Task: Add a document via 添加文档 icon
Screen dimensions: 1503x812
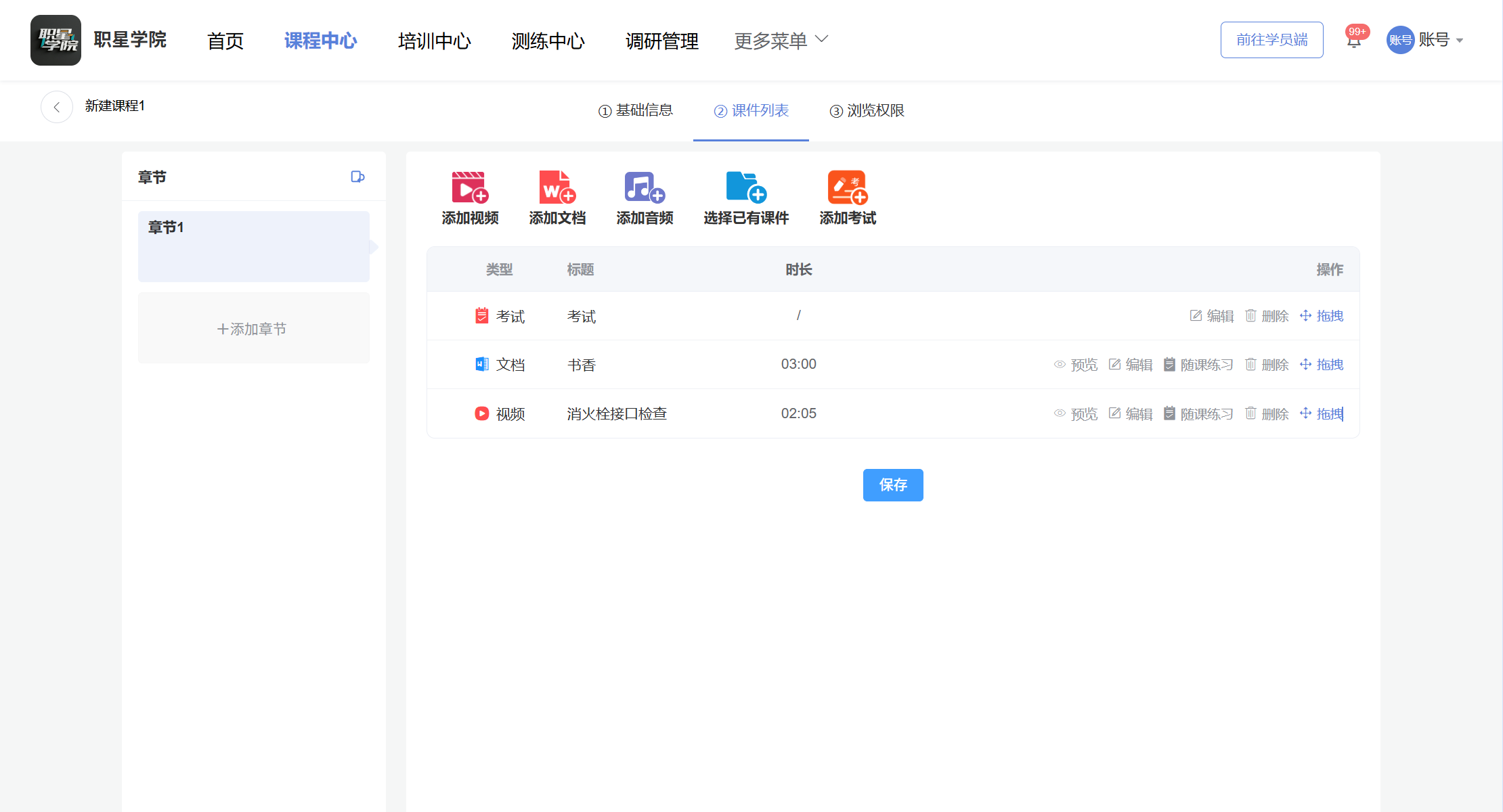Action: click(557, 187)
